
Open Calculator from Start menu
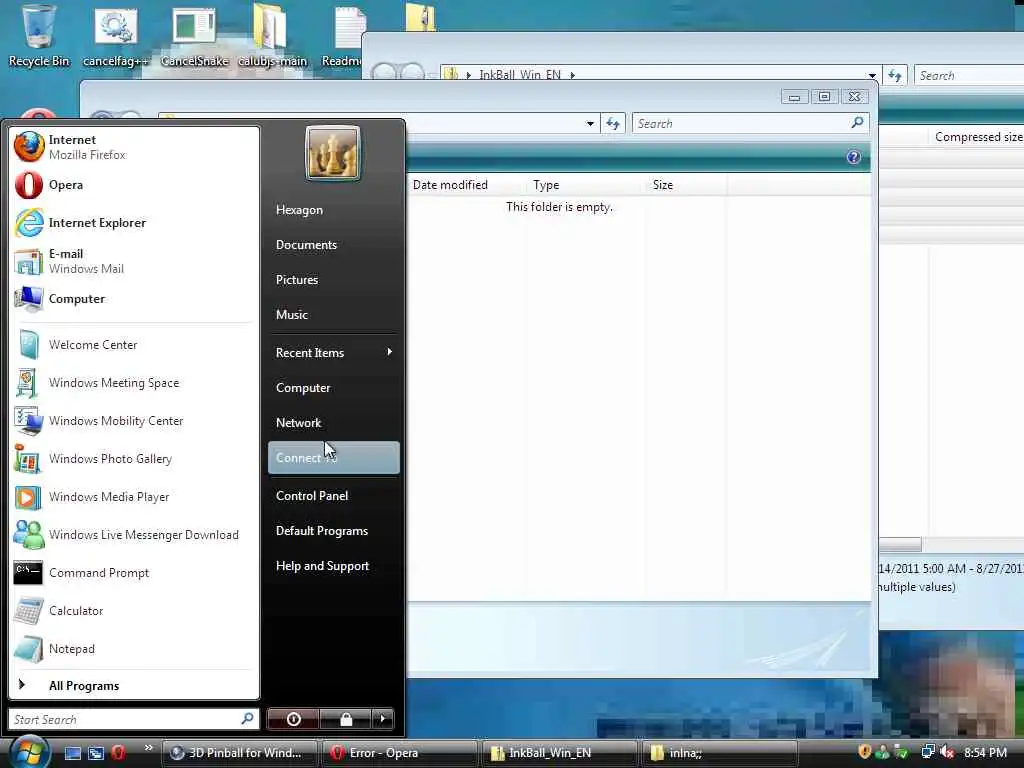[x=134, y=611]
